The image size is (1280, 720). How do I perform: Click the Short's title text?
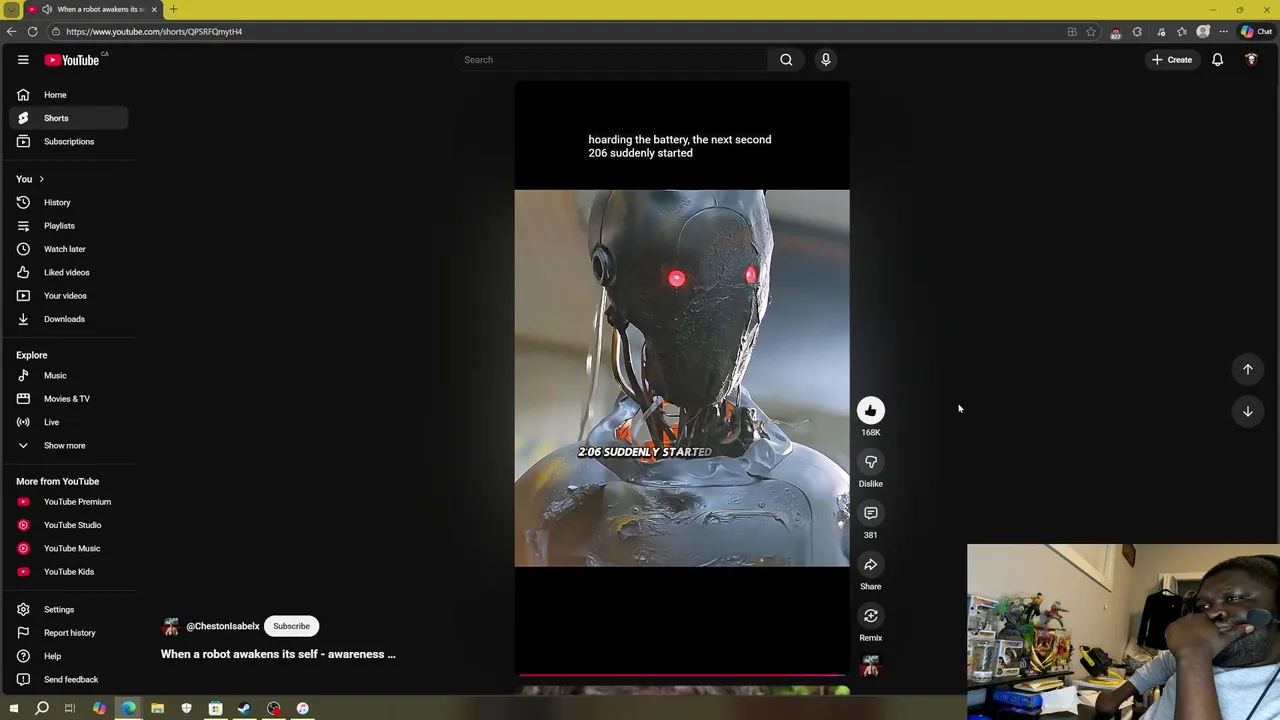278,654
